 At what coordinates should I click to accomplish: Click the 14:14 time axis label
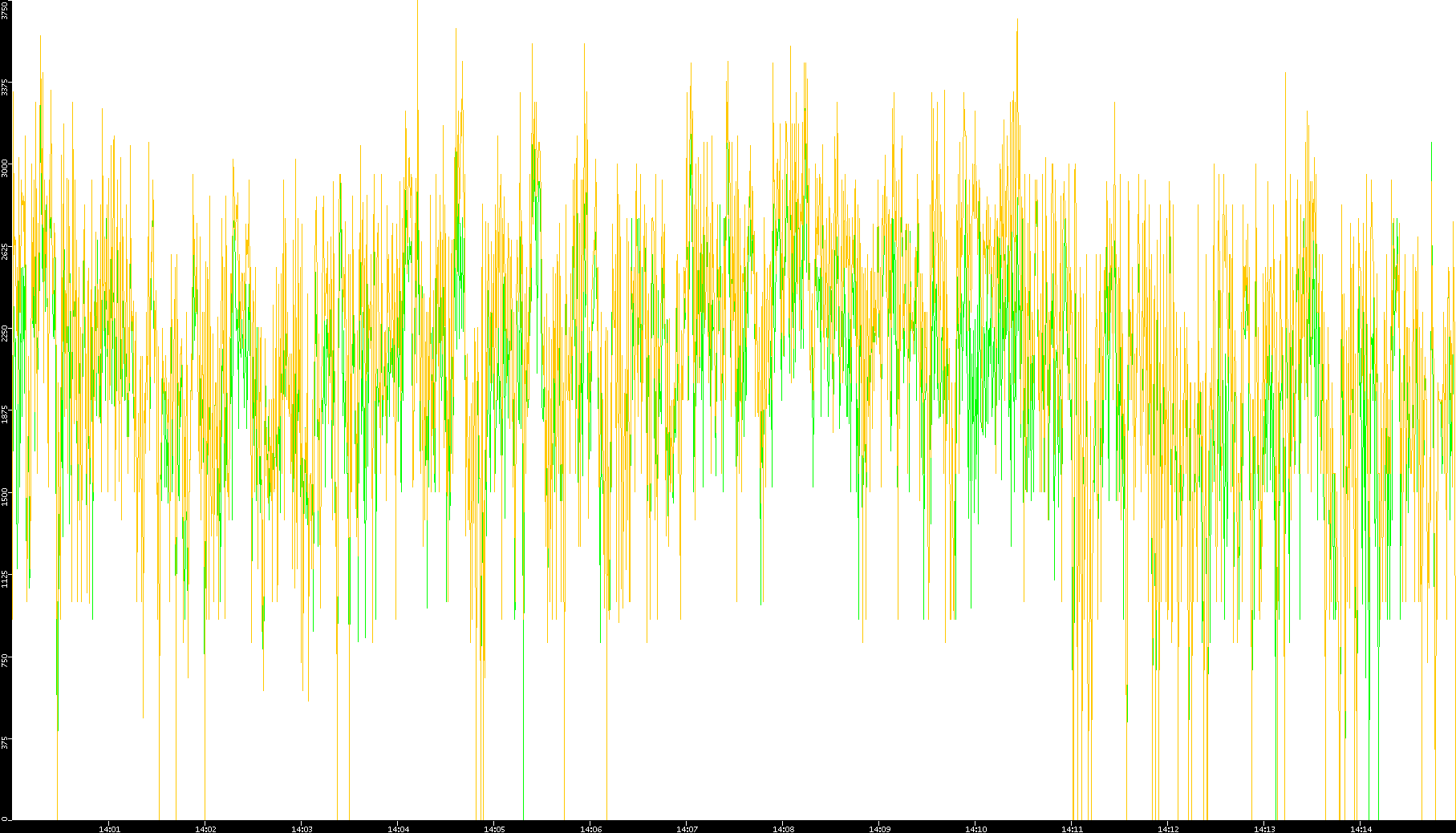(1361, 829)
